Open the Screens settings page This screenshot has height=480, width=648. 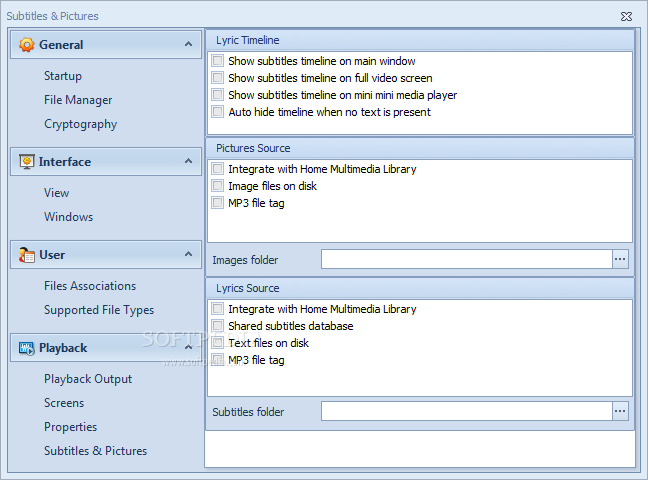64,403
